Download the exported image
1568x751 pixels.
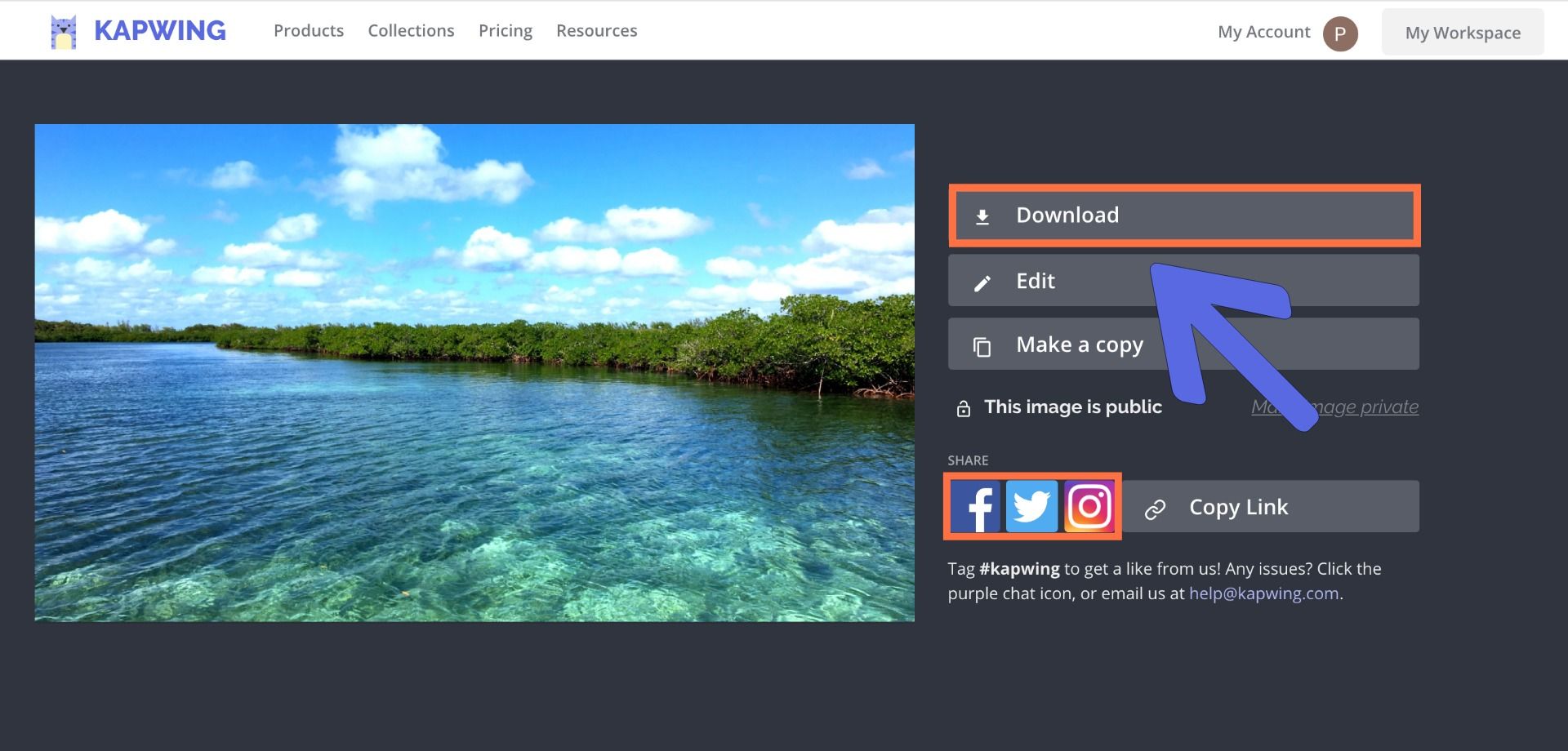pos(1183,216)
